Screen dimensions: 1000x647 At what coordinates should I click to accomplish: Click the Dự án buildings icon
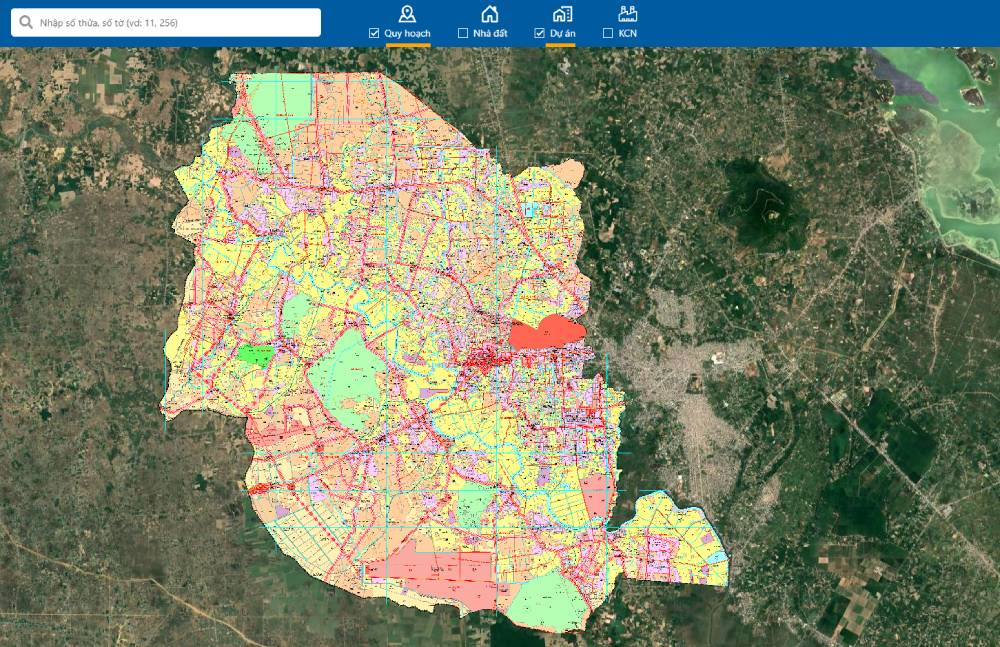coord(562,13)
